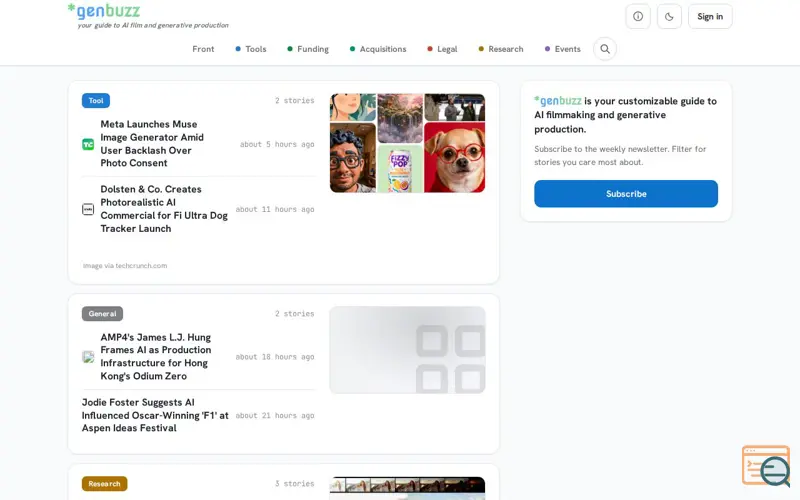Click '2 stories' count in Tool card

tap(294, 101)
